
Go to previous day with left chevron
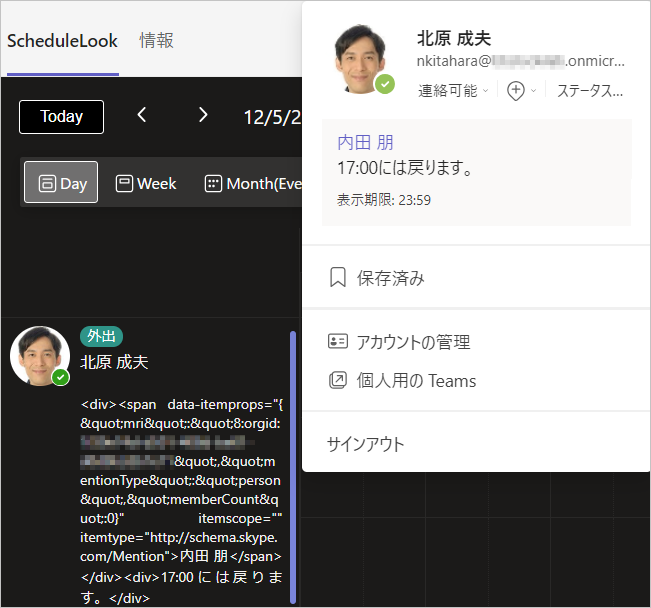tap(142, 115)
